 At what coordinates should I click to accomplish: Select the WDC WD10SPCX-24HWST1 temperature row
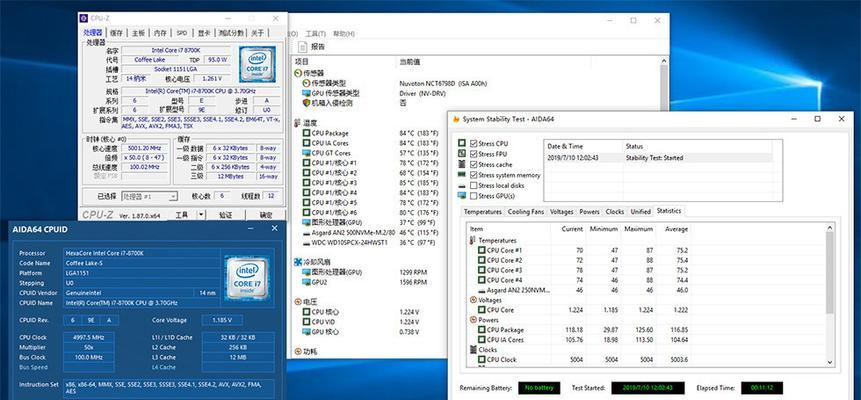(x=371, y=242)
